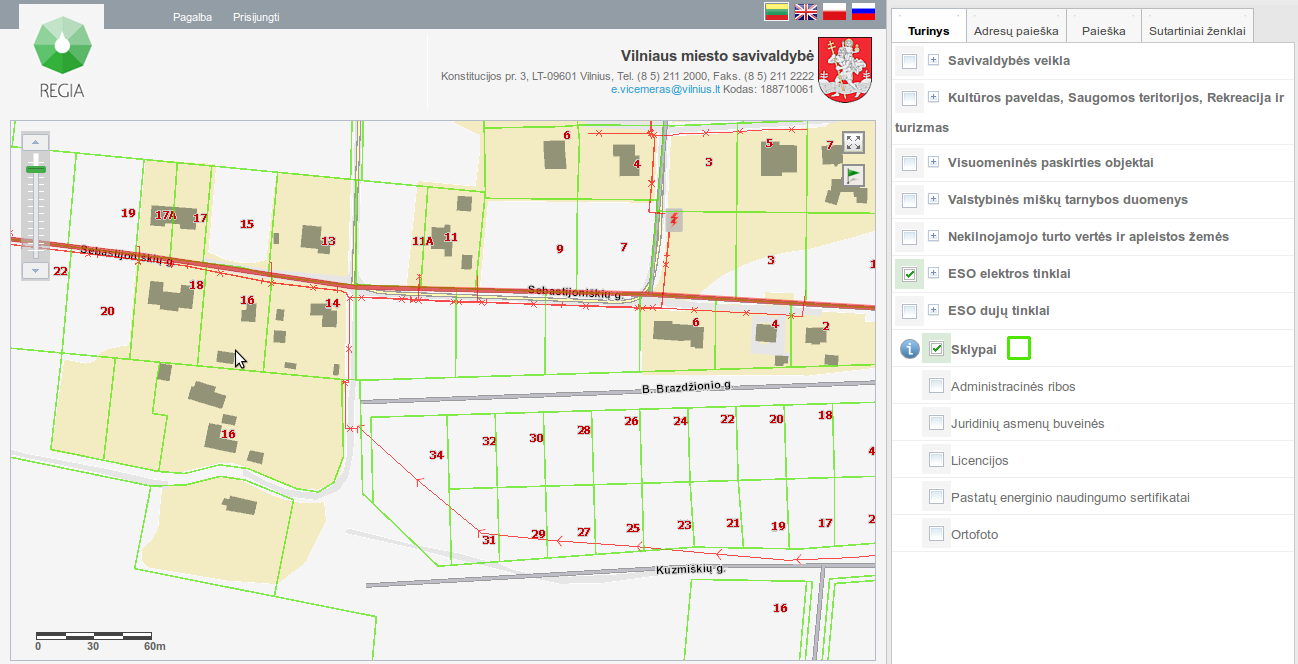Enable Licencijos layer checkbox
The height and width of the screenshot is (664, 1298).
(936, 460)
